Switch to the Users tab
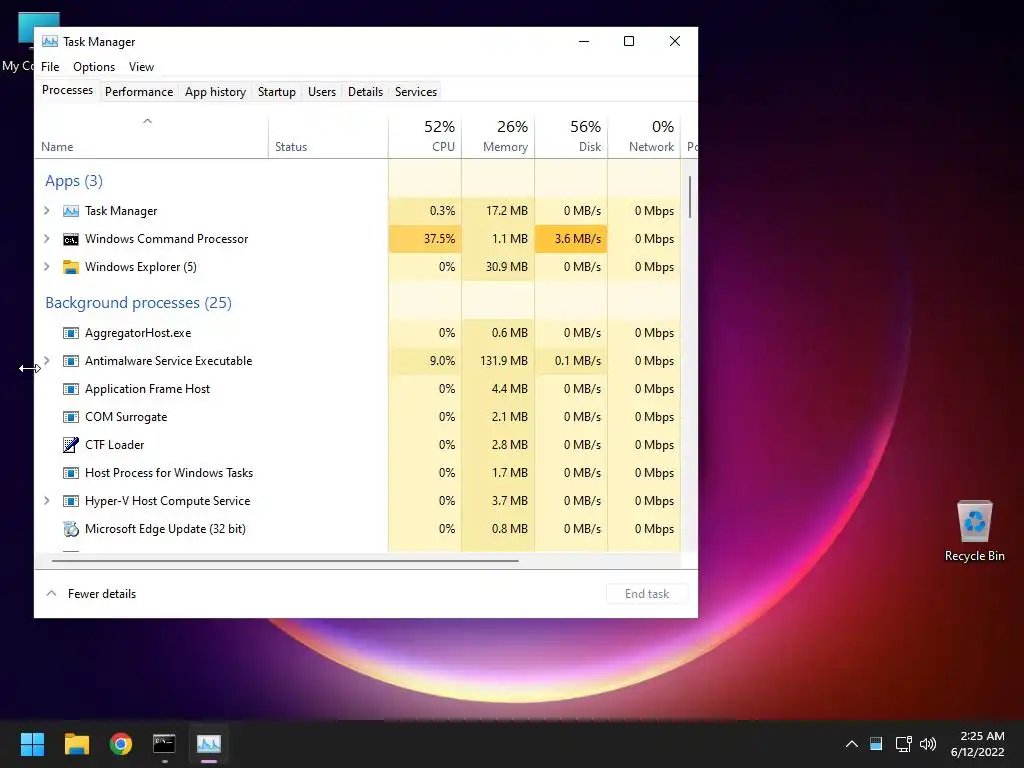The image size is (1024, 768). pyautogui.click(x=322, y=92)
